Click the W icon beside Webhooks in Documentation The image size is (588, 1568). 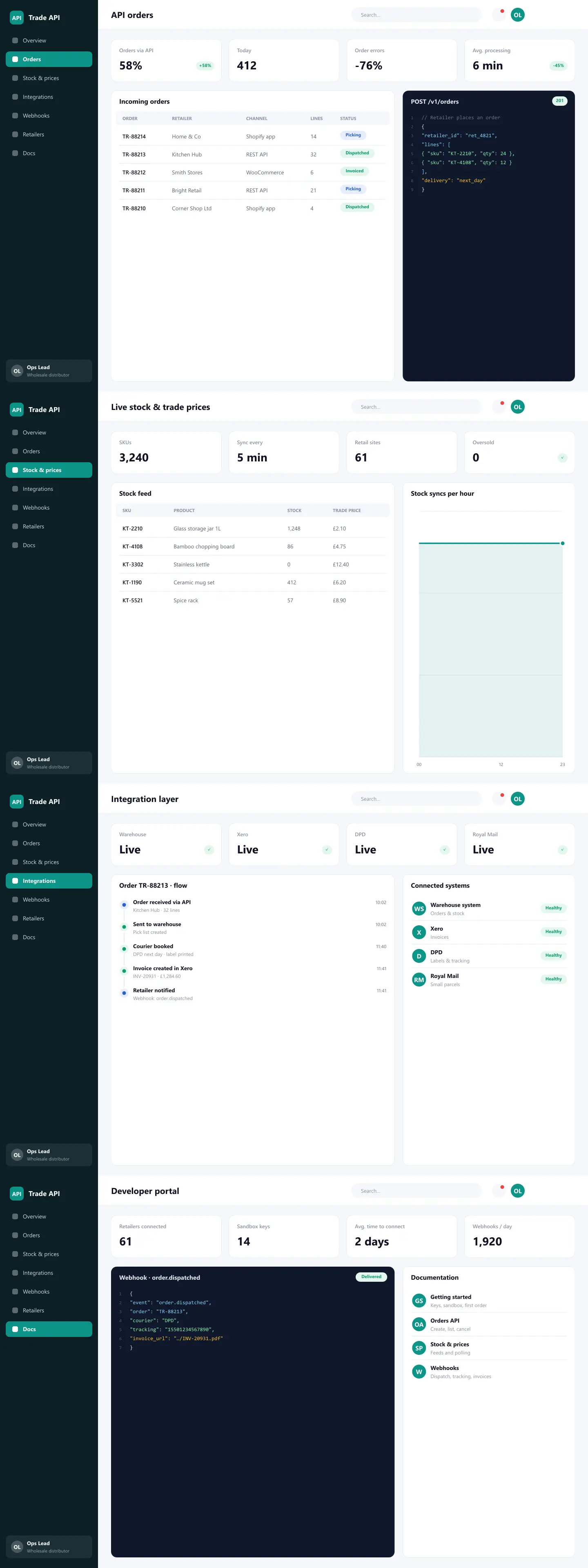pyautogui.click(x=419, y=1372)
